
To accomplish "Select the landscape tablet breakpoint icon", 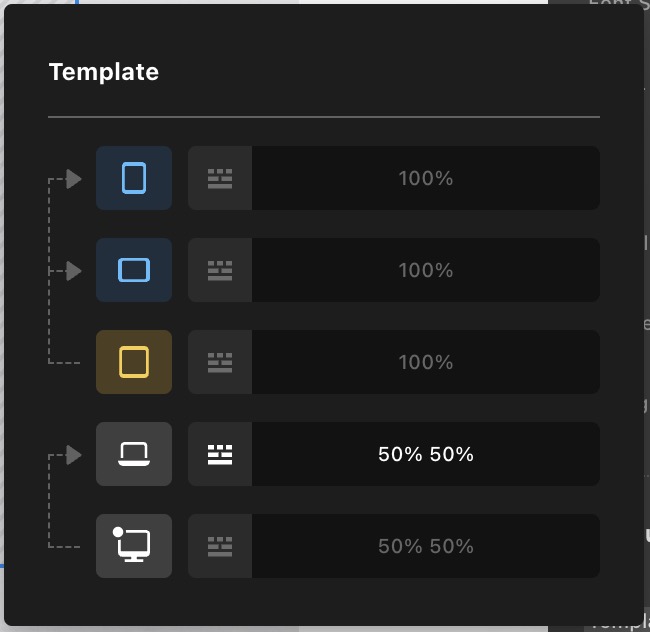I will (134, 270).
